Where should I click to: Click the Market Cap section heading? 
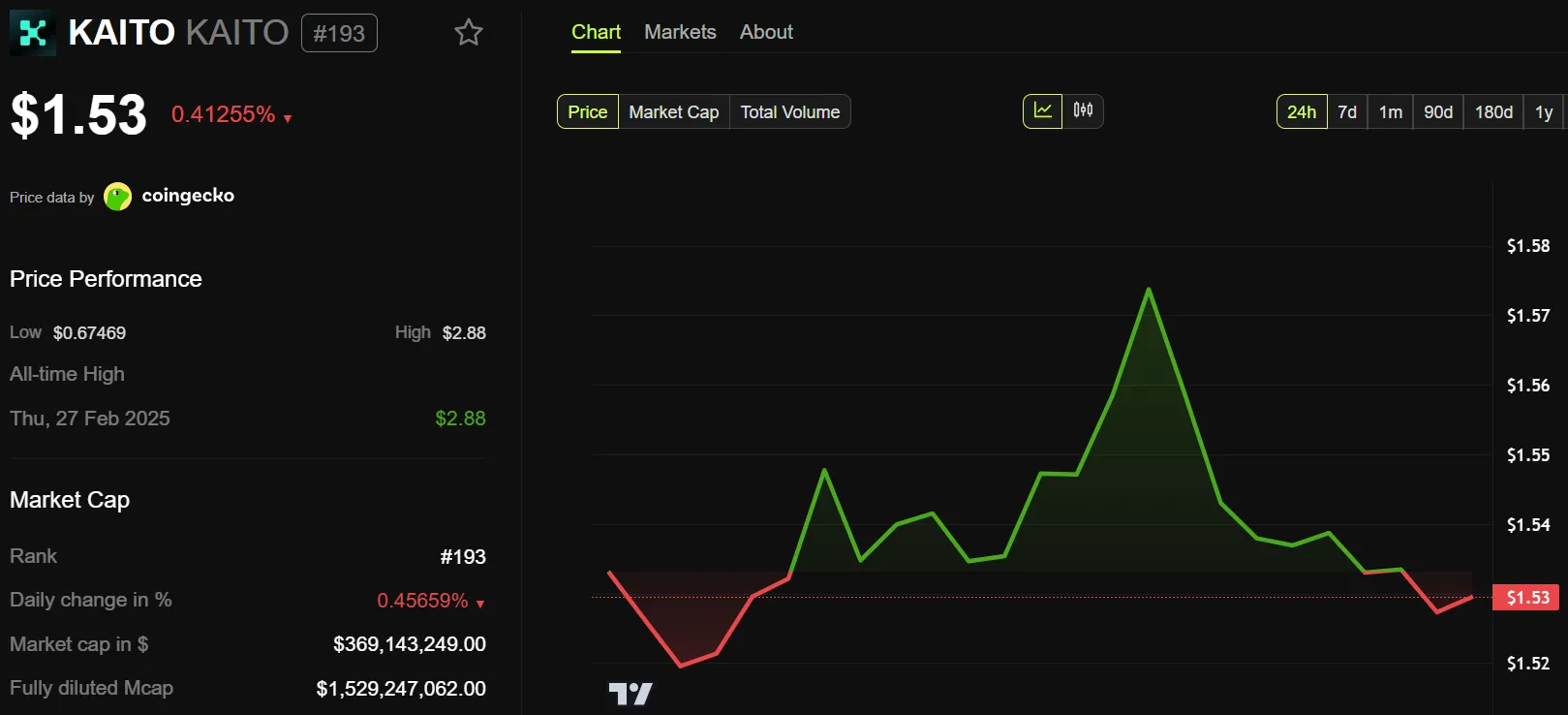[x=70, y=500]
